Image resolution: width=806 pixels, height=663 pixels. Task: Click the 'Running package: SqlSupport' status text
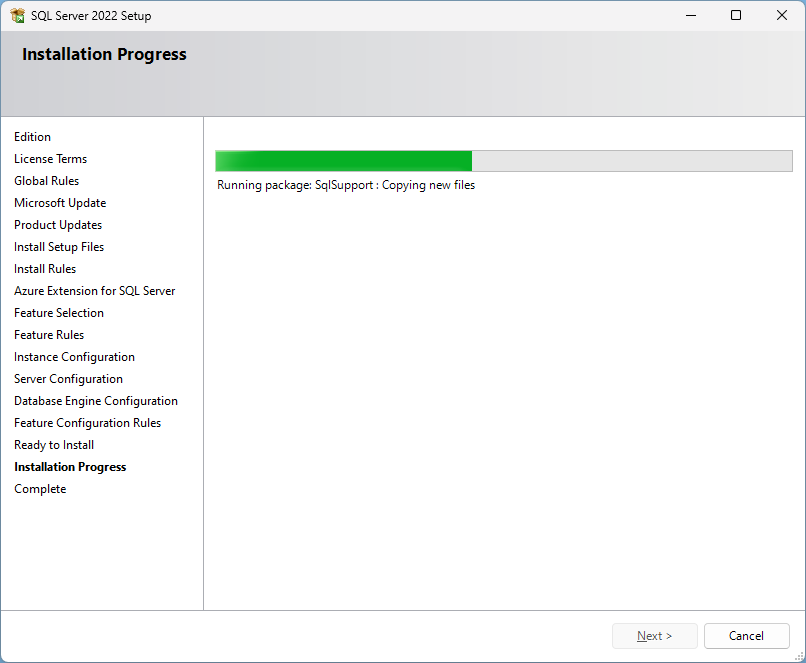pyautogui.click(x=346, y=185)
